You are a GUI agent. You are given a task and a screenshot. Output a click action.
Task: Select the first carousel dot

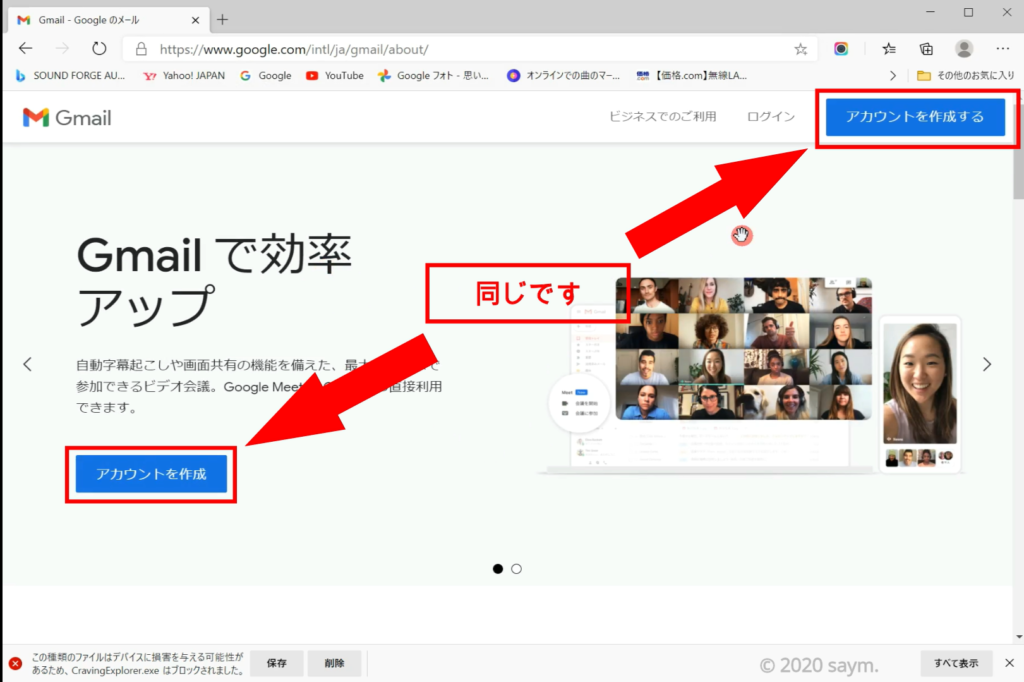click(498, 569)
